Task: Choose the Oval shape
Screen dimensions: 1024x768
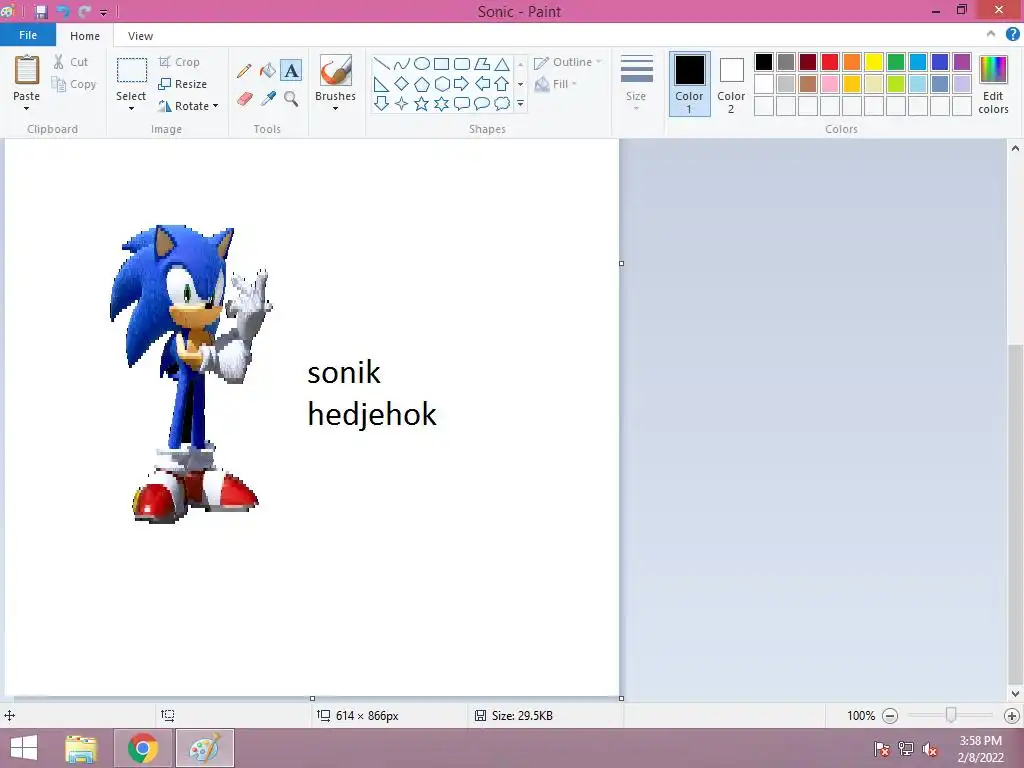Action: pos(422,63)
